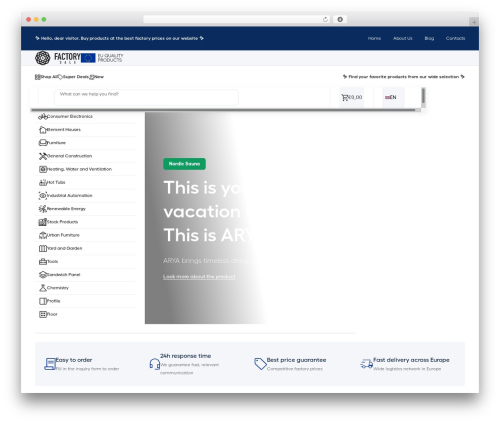The height and width of the screenshot is (423, 500).
Task: Click 'Hello, dear visitor' announcement text
Action: pyautogui.click(x=119, y=38)
